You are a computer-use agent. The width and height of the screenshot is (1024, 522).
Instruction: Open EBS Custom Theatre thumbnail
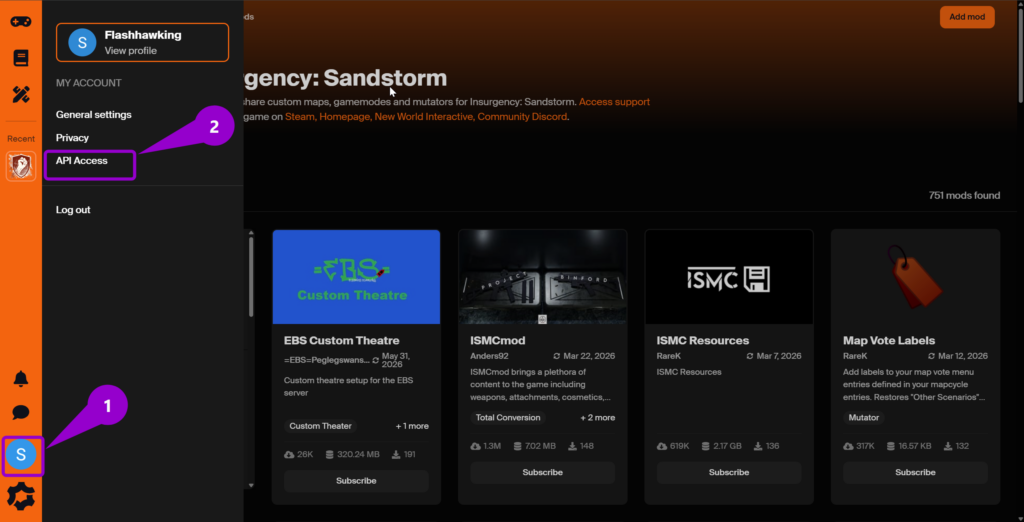click(x=357, y=277)
